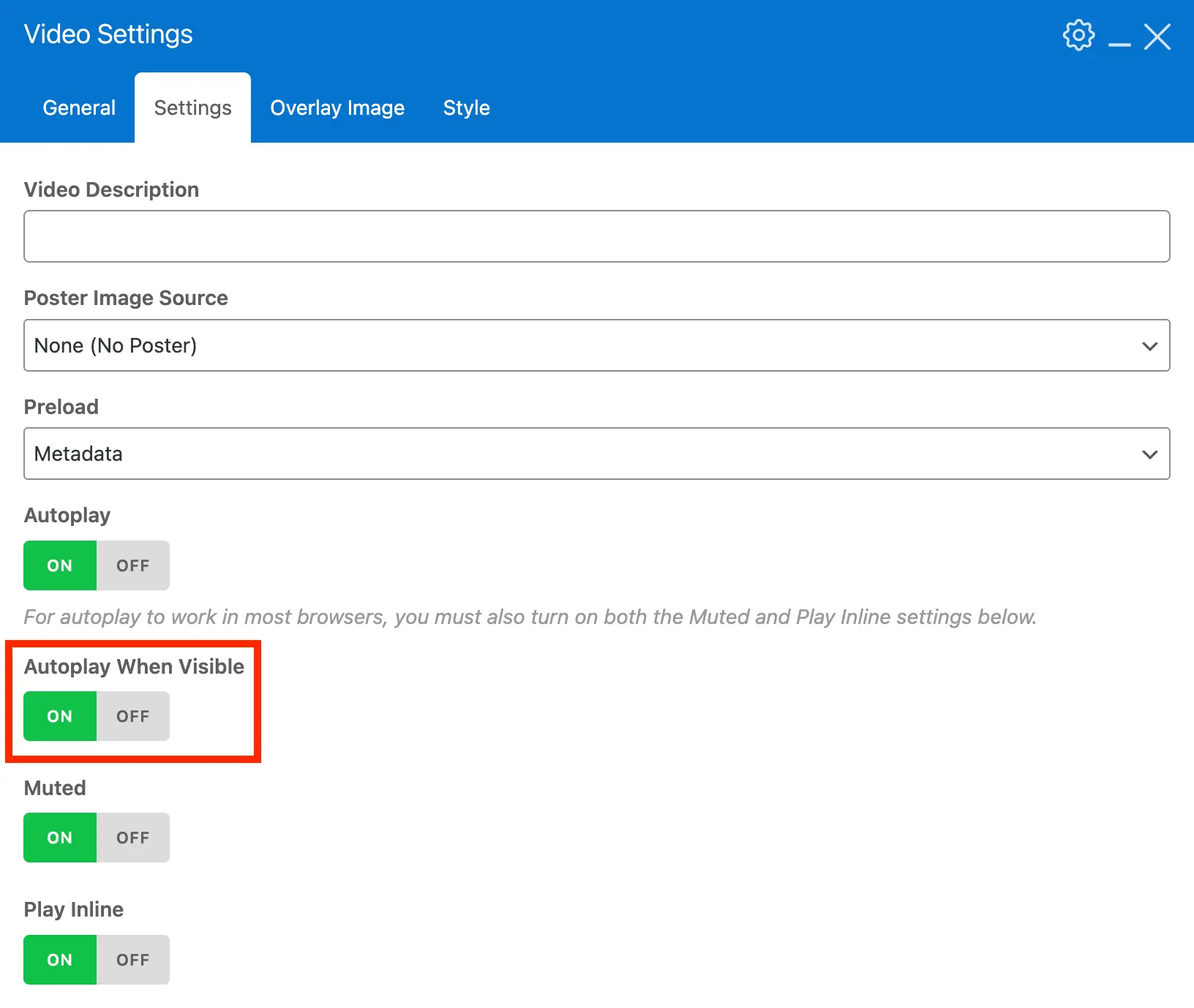This screenshot has width=1194, height=1008.
Task: Click ON for Play Inline
Action: 60,960
